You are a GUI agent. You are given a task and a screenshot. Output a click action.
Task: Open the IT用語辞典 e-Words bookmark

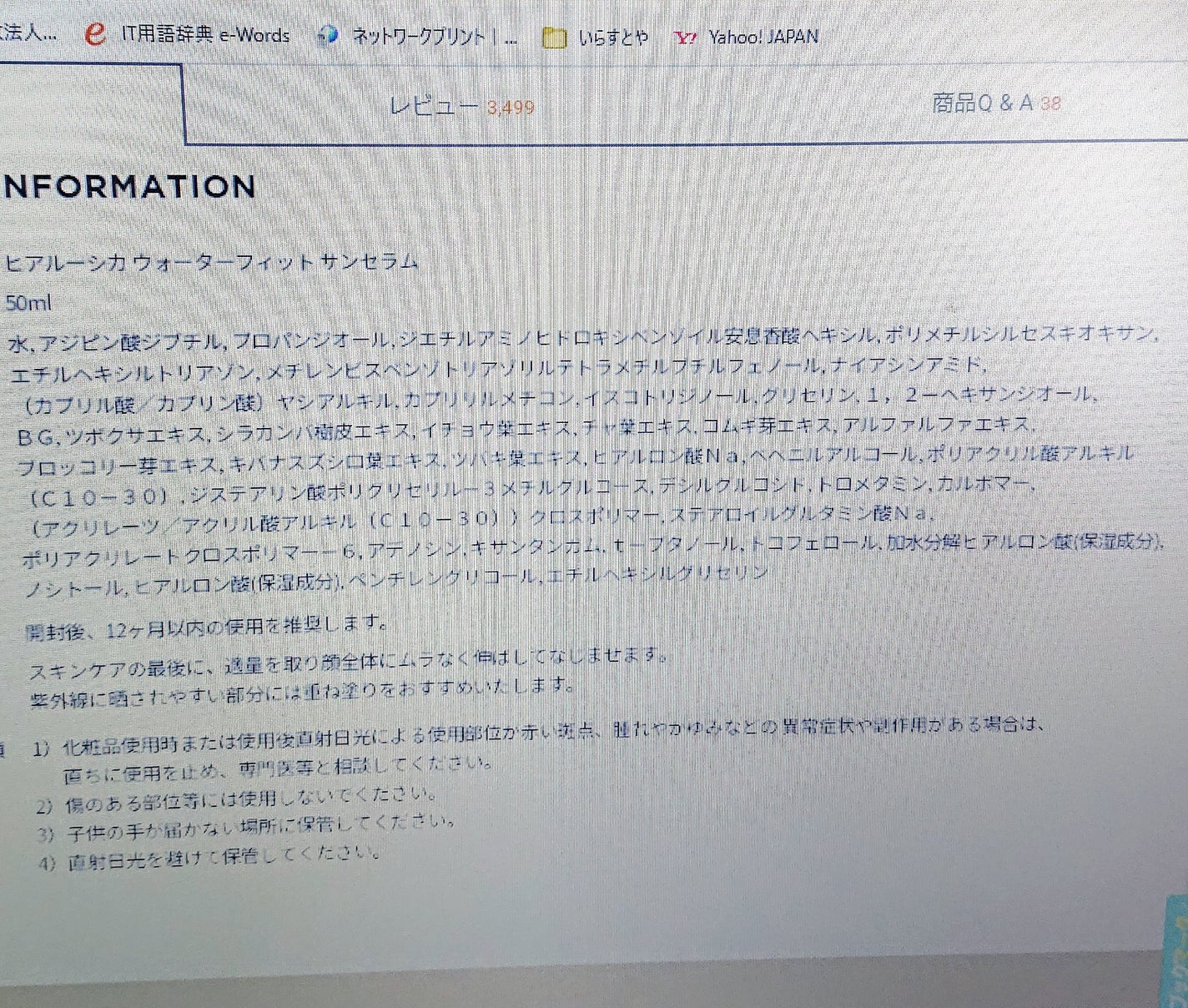click(205, 35)
